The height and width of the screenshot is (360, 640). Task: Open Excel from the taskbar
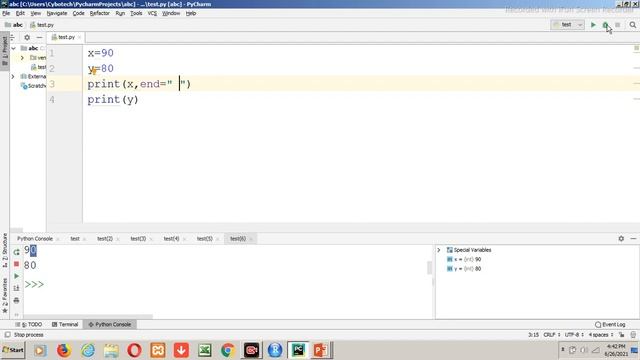tap(204, 350)
